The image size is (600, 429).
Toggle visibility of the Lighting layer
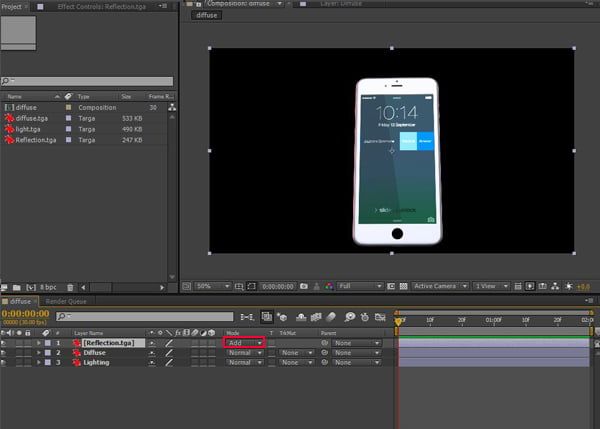(3, 362)
